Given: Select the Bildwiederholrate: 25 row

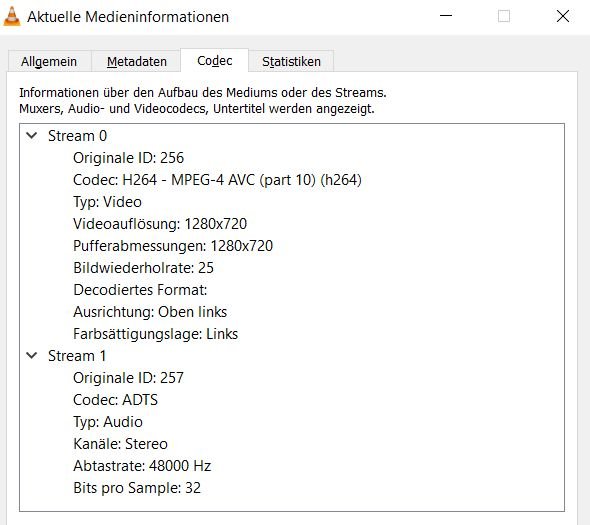Looking at the screenshot, I should 143,268.
